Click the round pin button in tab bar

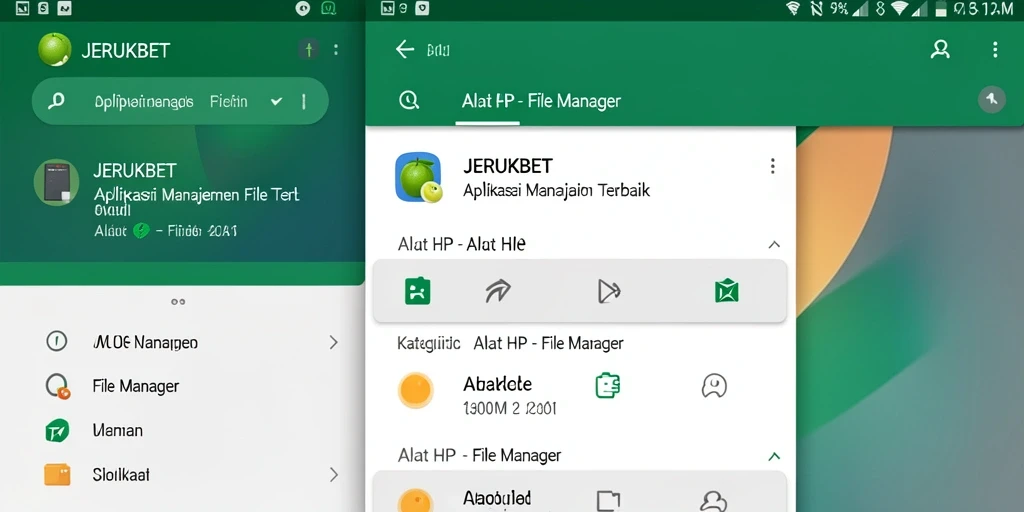[x=991, y=99]
